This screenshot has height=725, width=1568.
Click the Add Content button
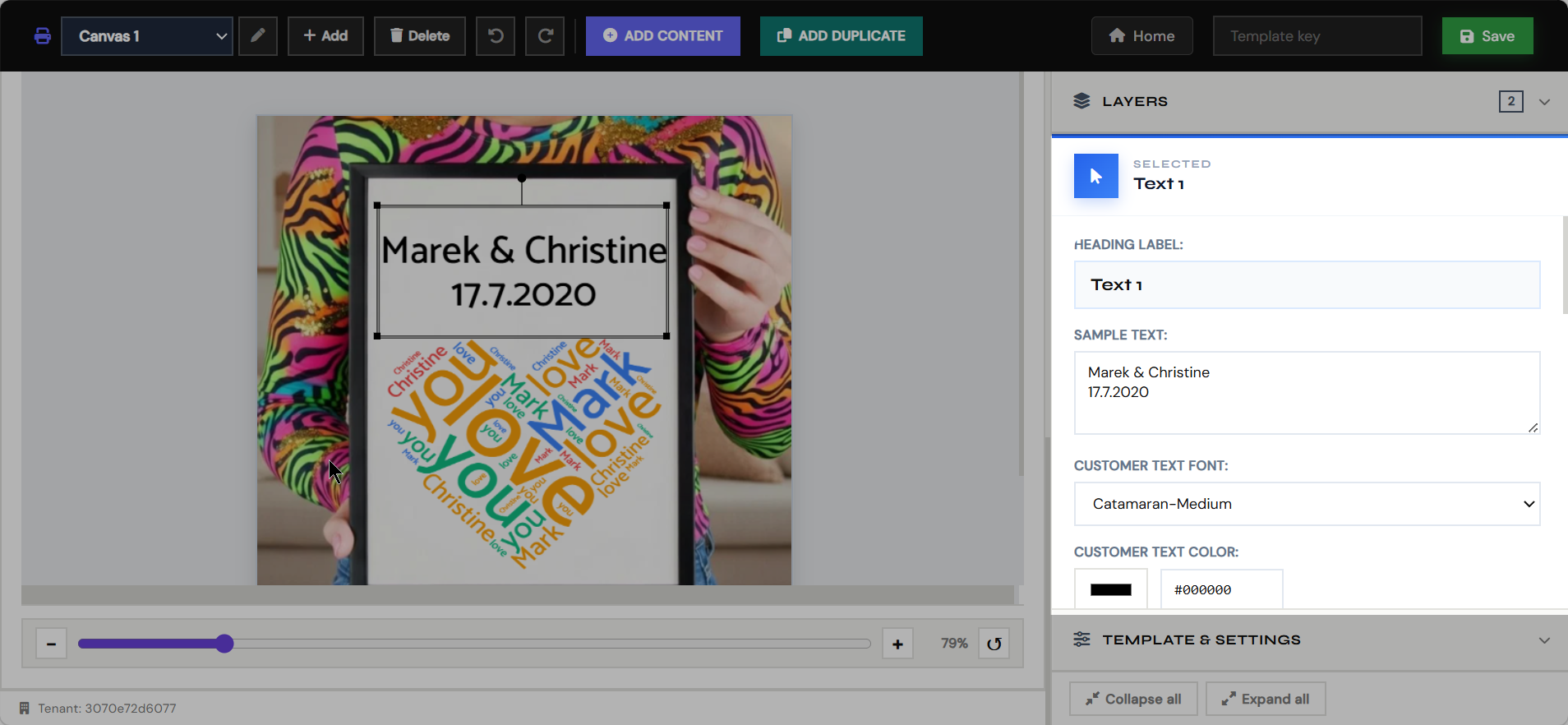[x=663, y=36]
